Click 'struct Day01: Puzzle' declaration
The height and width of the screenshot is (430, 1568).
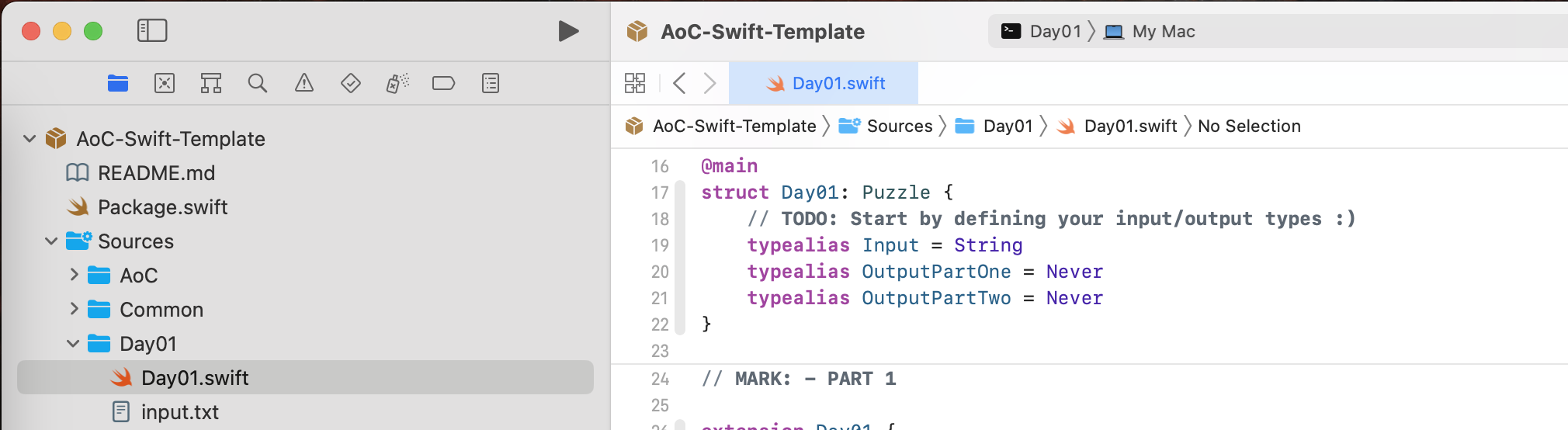827,192
